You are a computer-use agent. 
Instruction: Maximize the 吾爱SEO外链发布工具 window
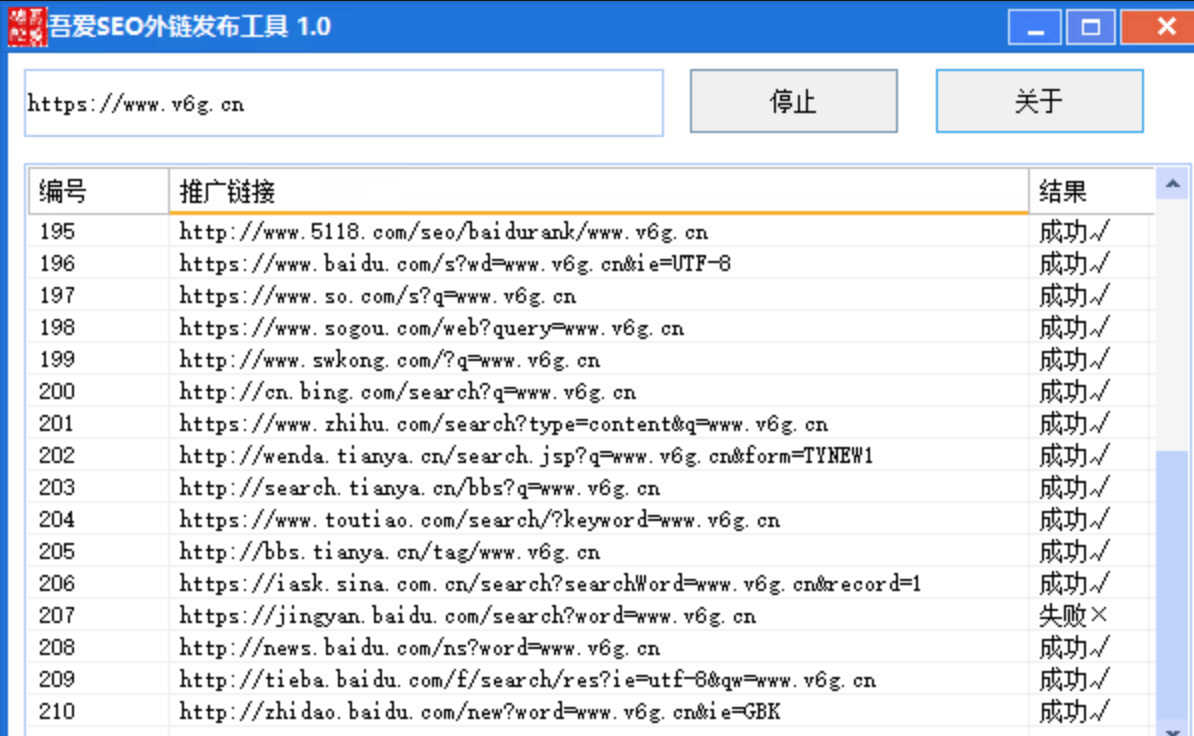1090,27
